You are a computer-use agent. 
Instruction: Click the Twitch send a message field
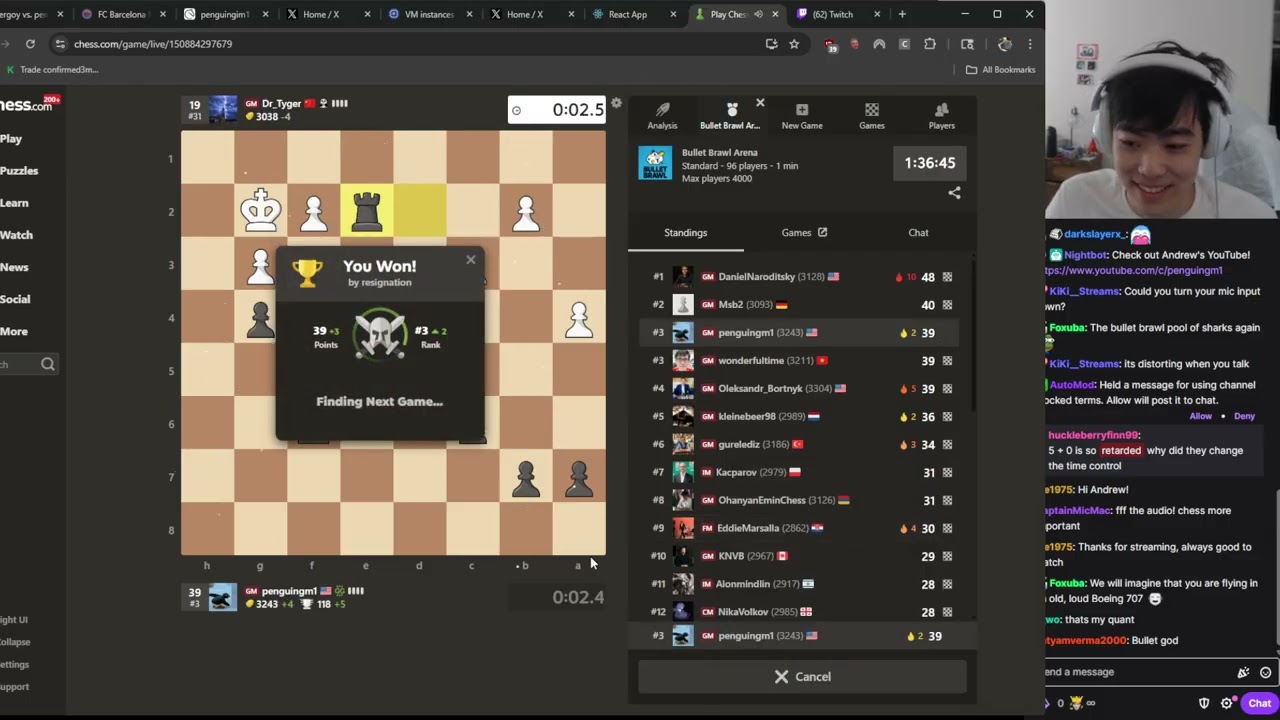[x=1138, y=672]
